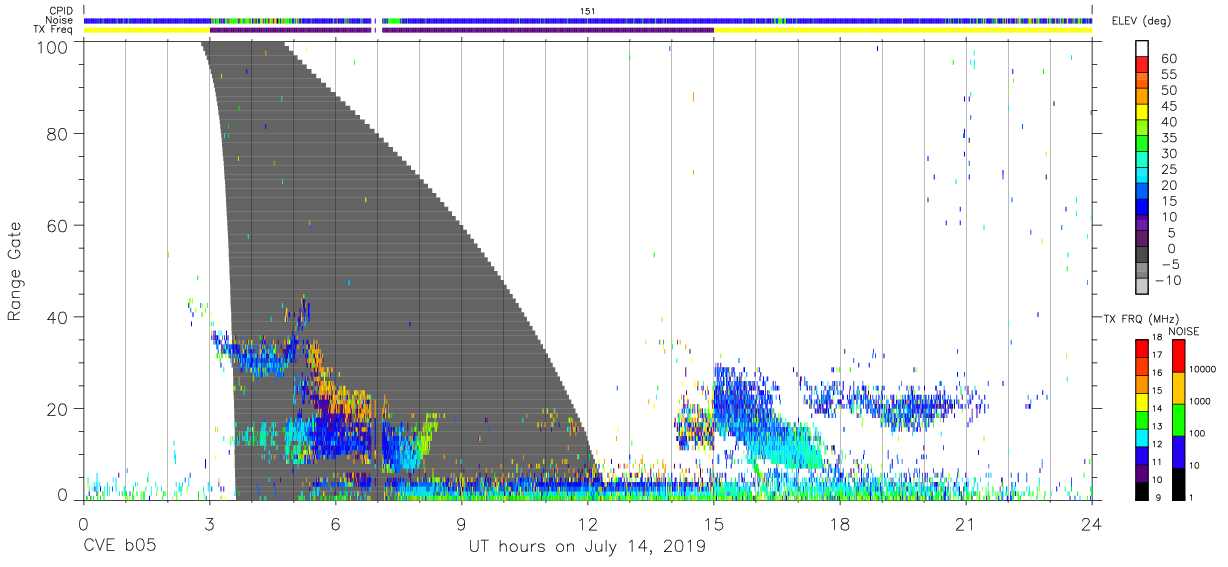Click the UT hours on July 14, 2019 title

(587, 546)
